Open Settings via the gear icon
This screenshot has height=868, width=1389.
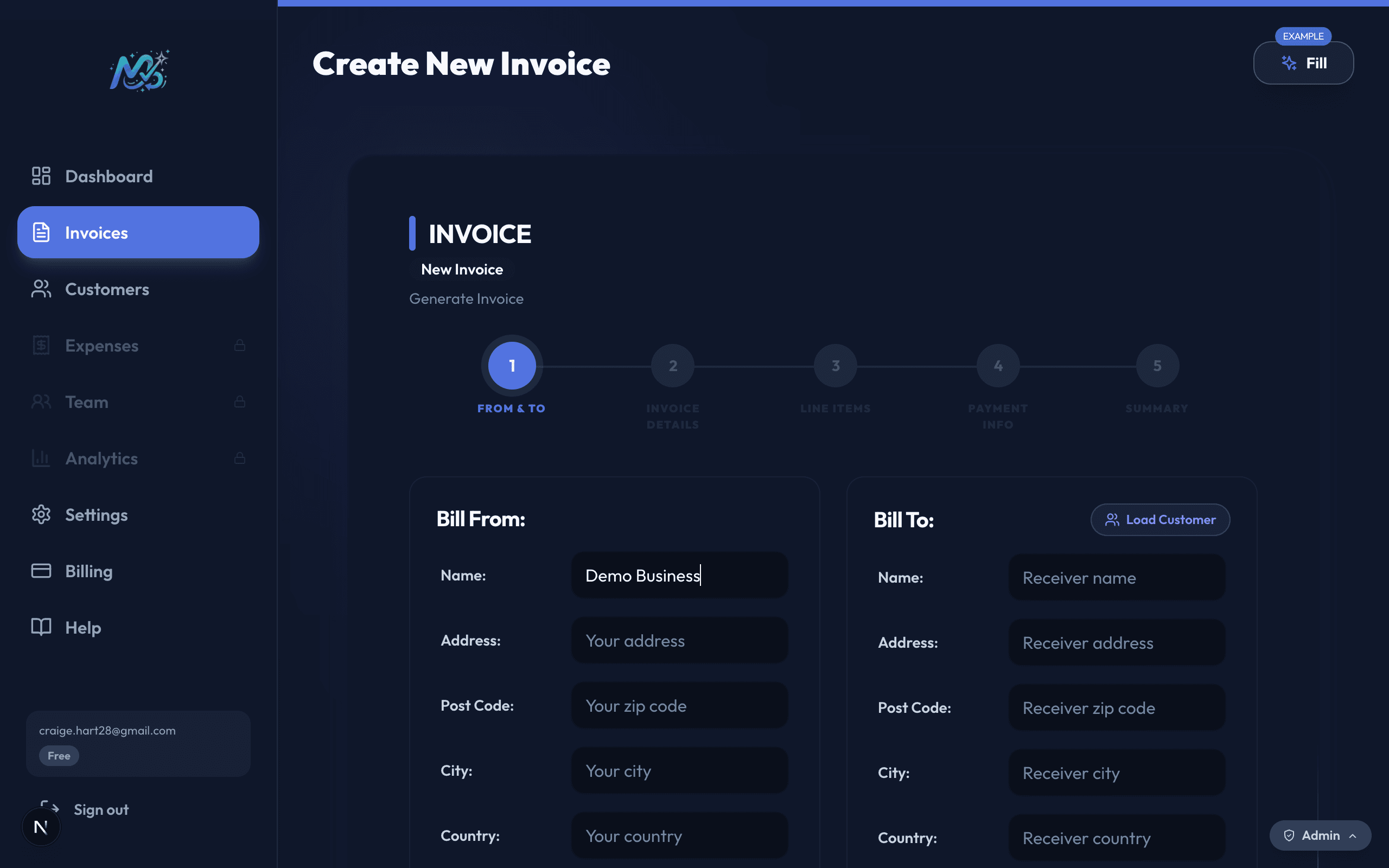(41, 514)
